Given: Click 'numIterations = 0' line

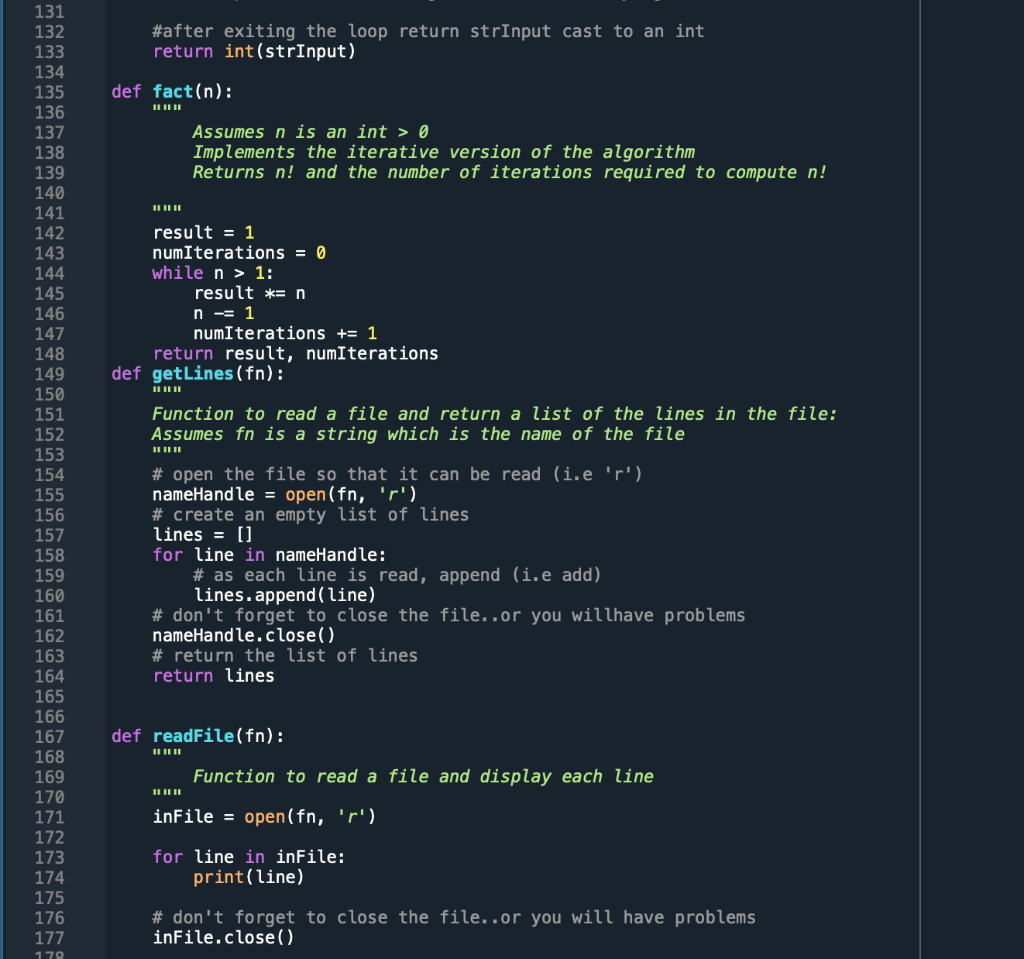Looking at the screenshot, I should (239, 253).
